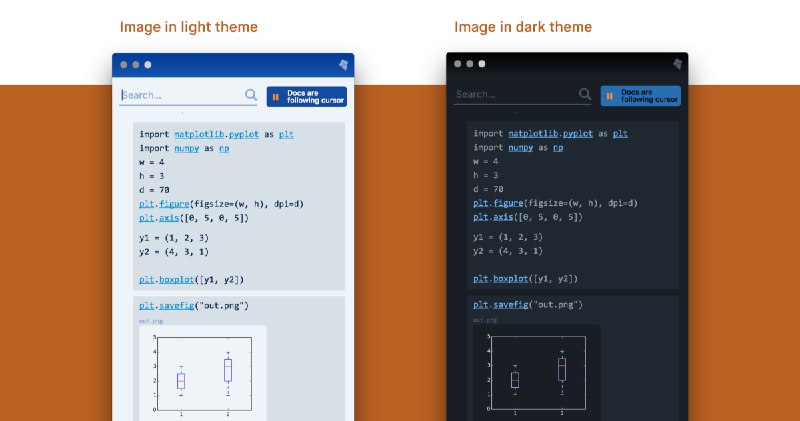Click the boxplot output image in dark theme

click(x=537, y=372)
